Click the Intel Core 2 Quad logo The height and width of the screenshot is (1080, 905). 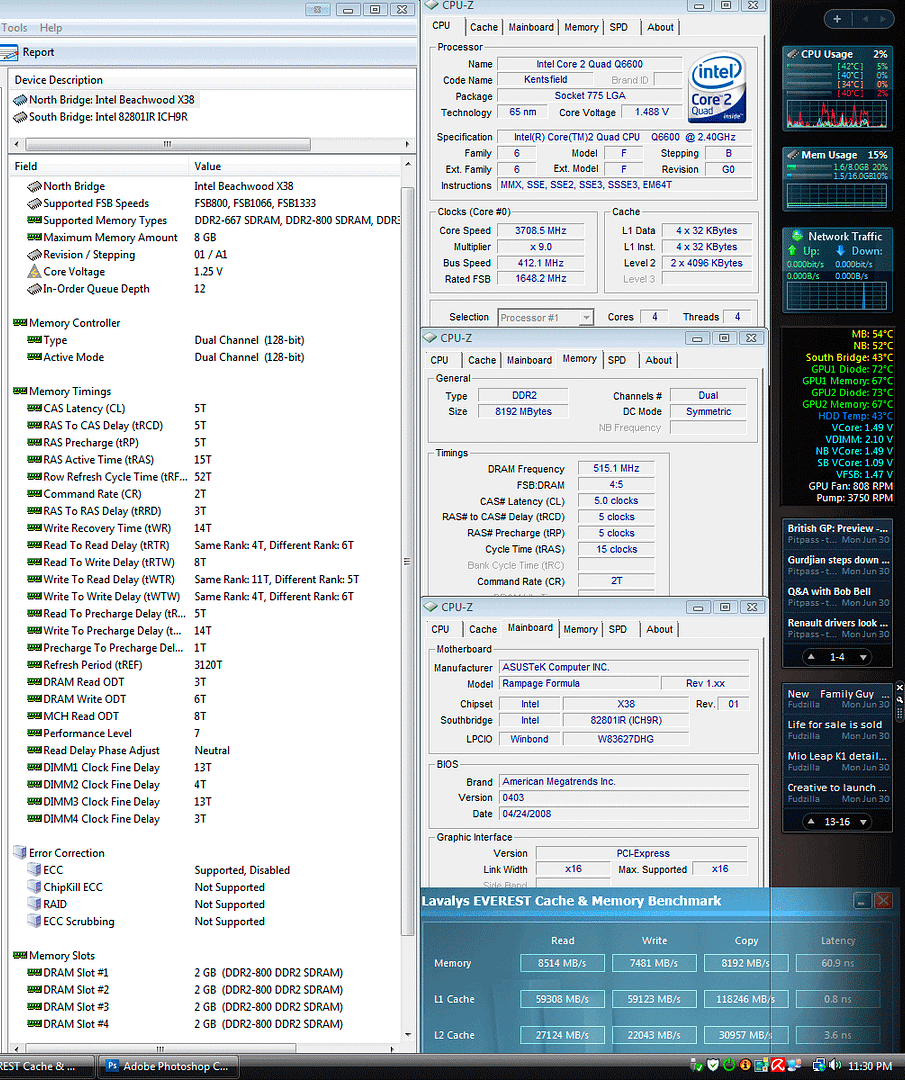(717, 87)
